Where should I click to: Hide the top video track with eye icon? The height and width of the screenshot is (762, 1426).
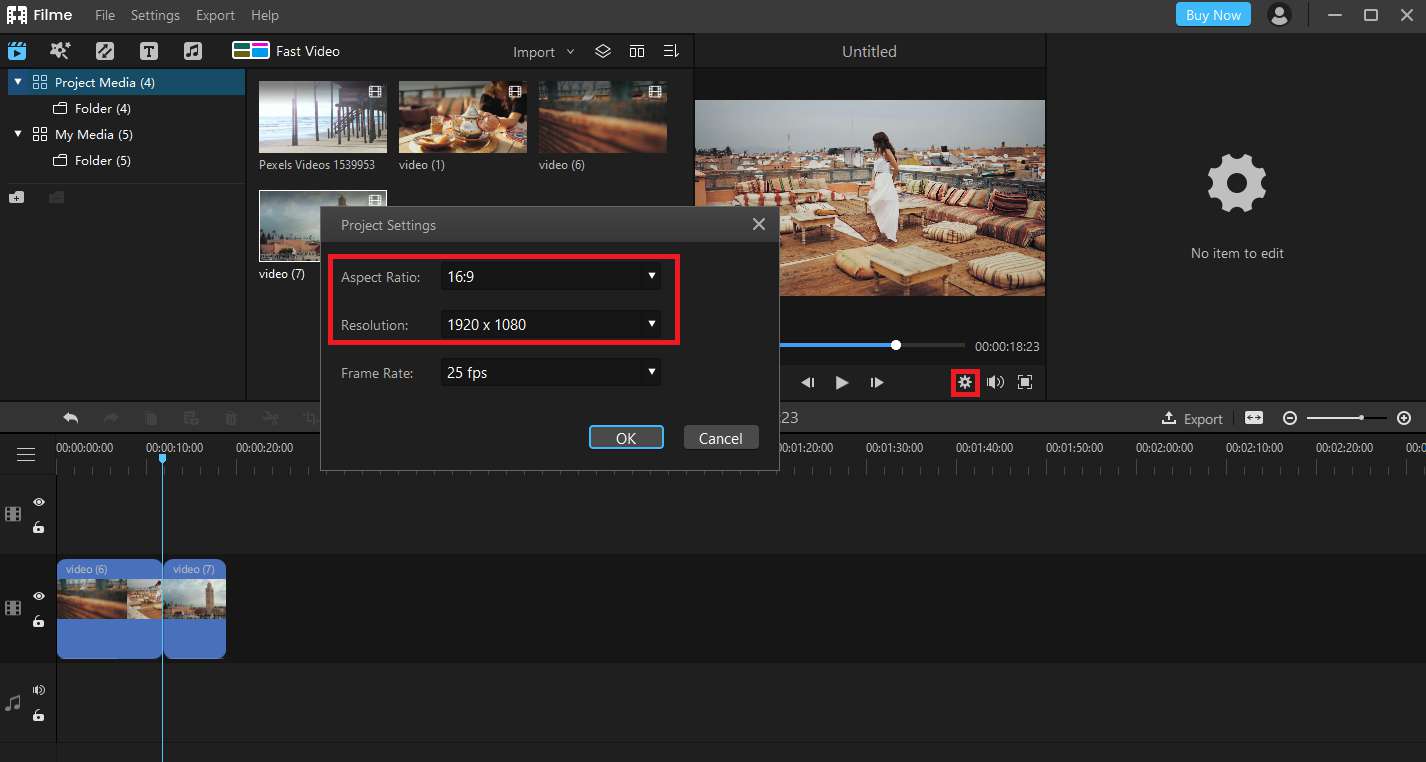coord(39,502)
